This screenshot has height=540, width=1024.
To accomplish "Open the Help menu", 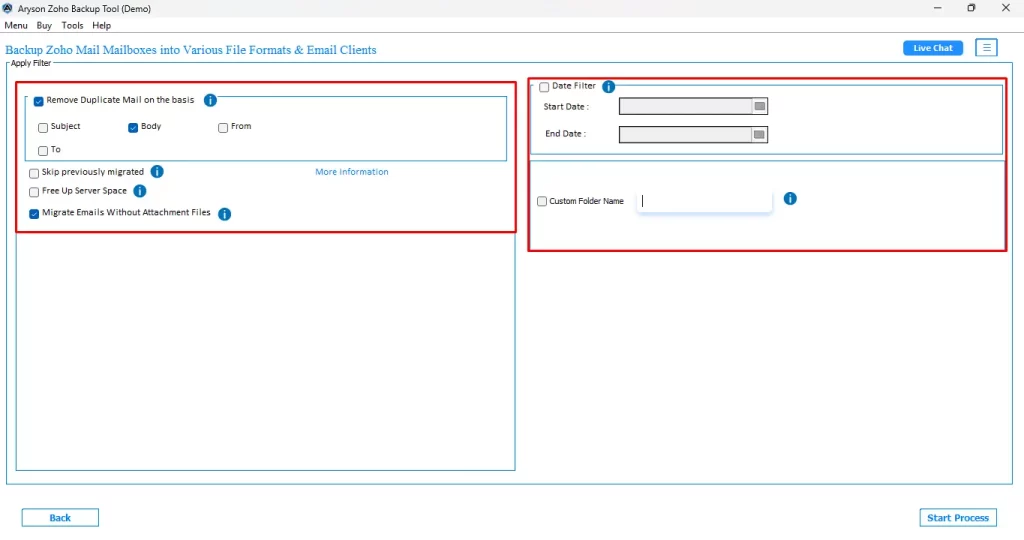I will pos(101,25).
